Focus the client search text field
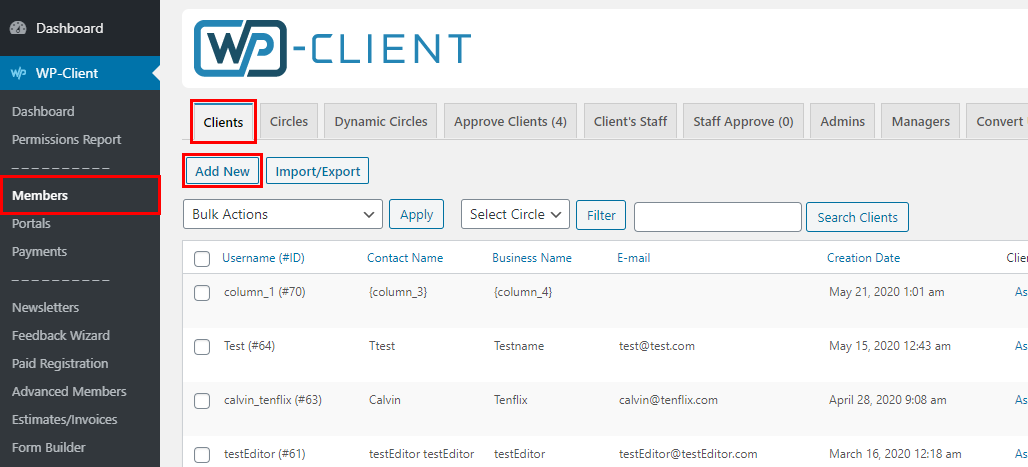Screen dimensions: 1028x467 click(718, 217)
